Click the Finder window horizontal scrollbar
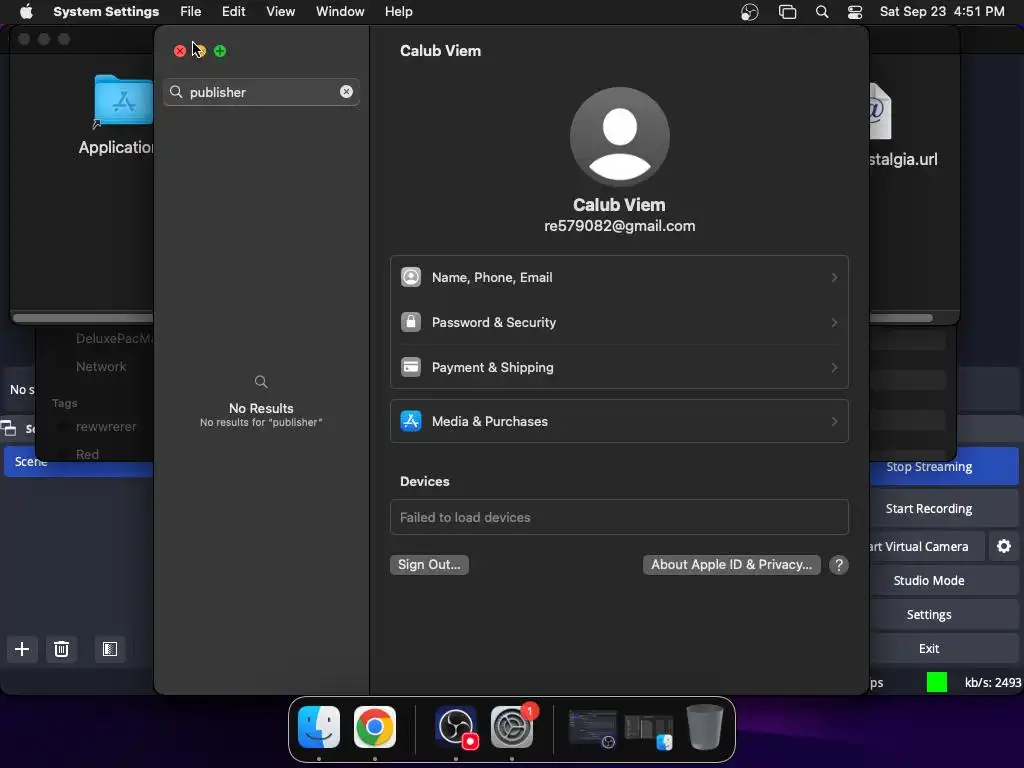The image size is (1024, 768). [83, 318]
